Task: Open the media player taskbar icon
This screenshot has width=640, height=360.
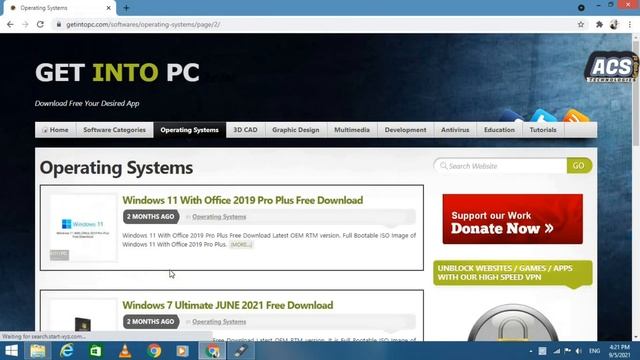Action: point(182,351)
